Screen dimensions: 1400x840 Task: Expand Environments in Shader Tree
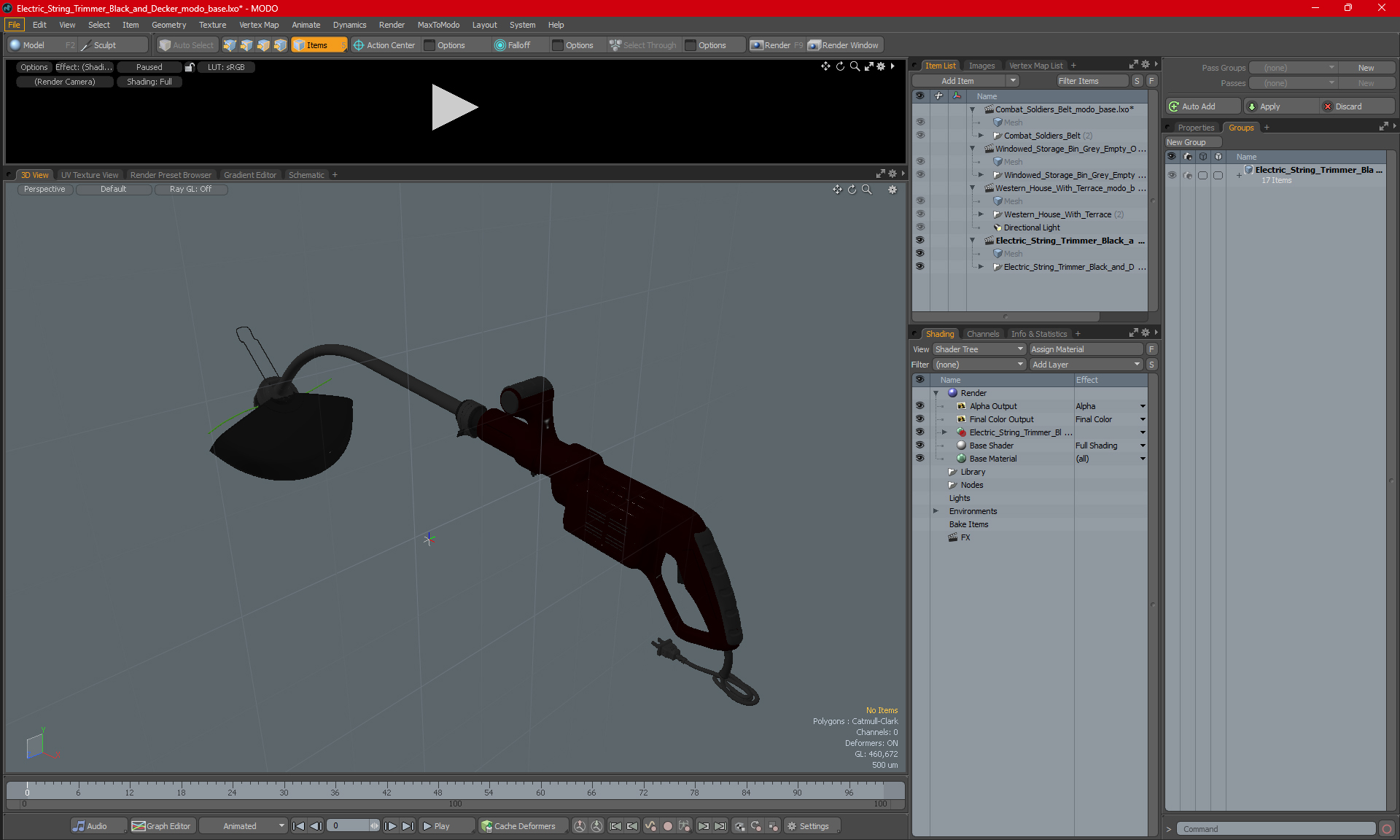936,511
